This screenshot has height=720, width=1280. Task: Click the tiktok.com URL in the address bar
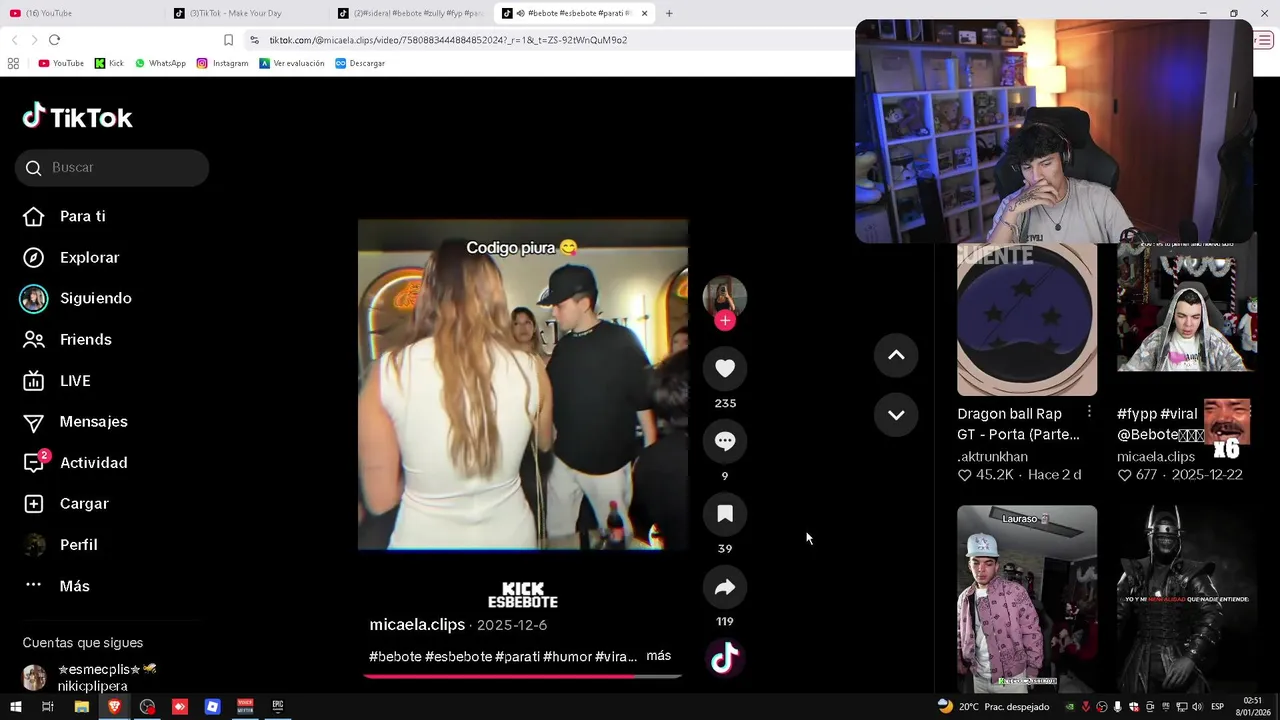coord(447,40)
